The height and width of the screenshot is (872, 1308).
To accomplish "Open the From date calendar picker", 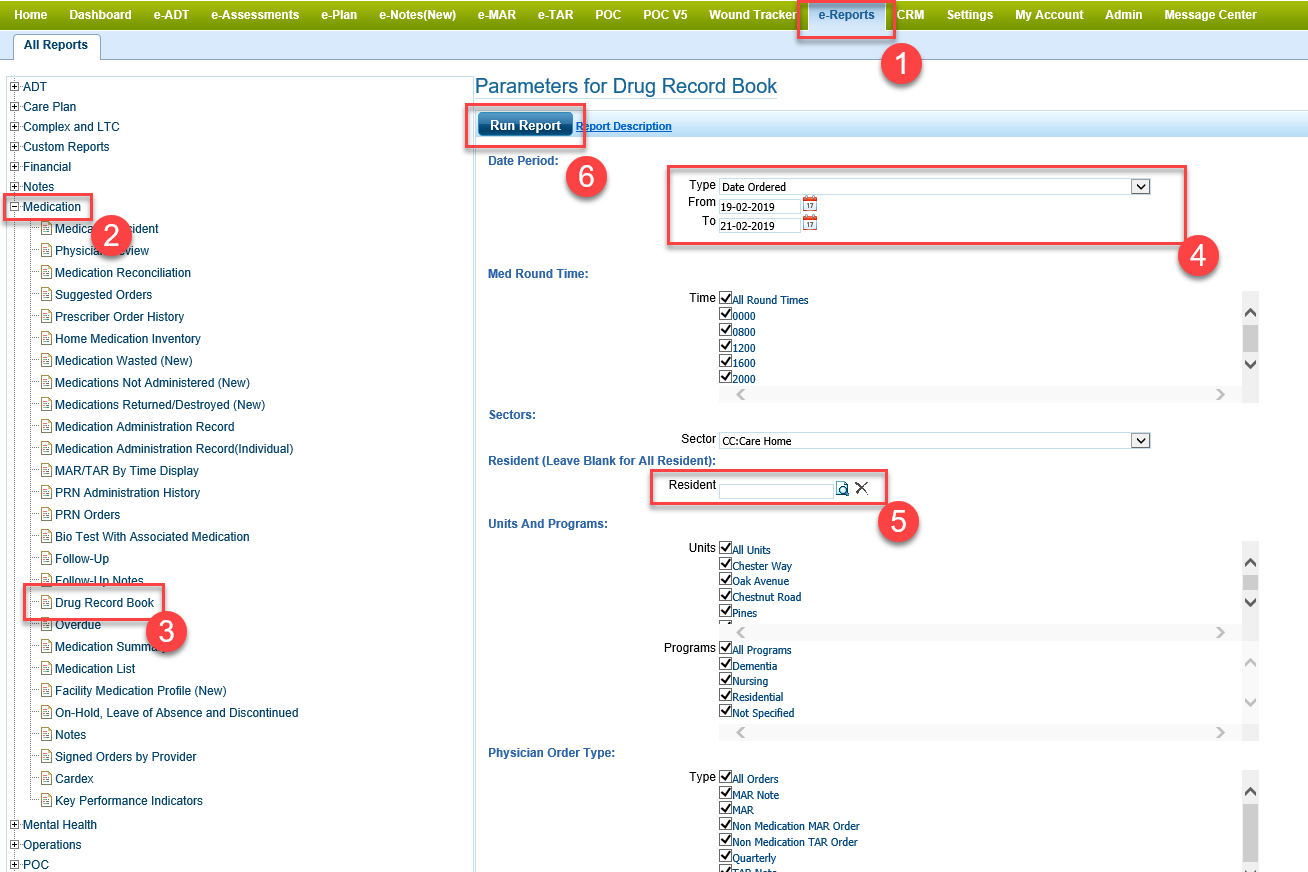I will tap(810, 204).
